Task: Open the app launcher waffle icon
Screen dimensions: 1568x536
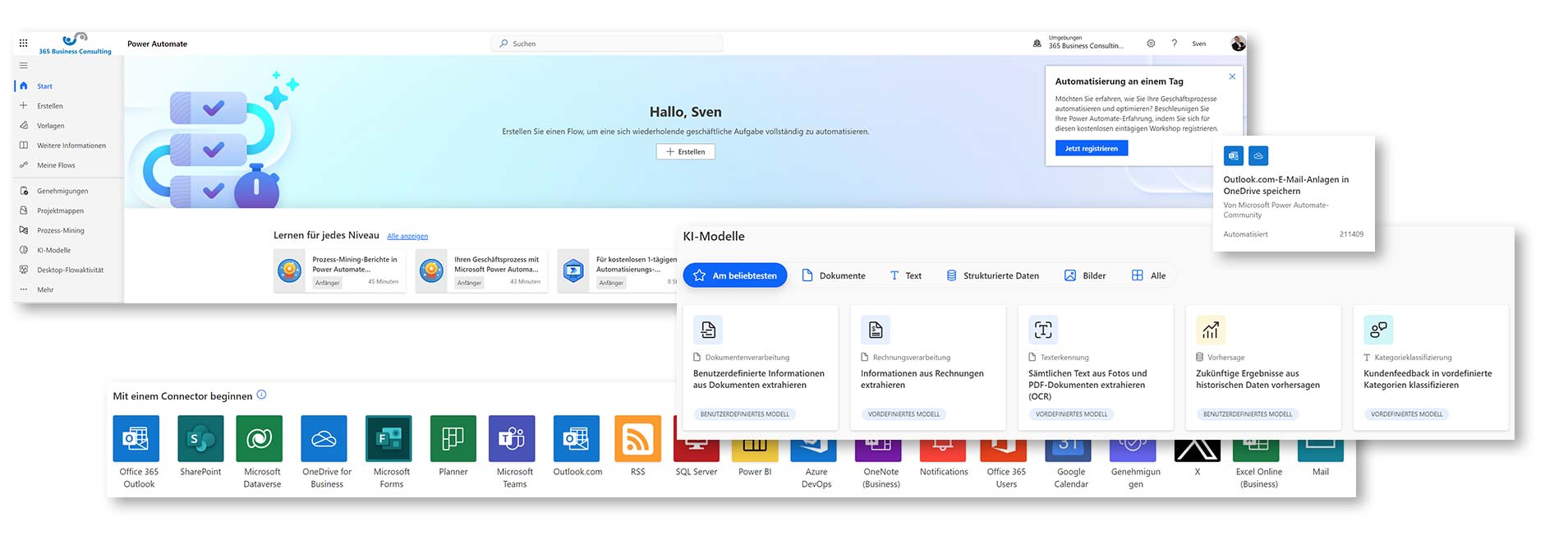Action: [23, 44]
